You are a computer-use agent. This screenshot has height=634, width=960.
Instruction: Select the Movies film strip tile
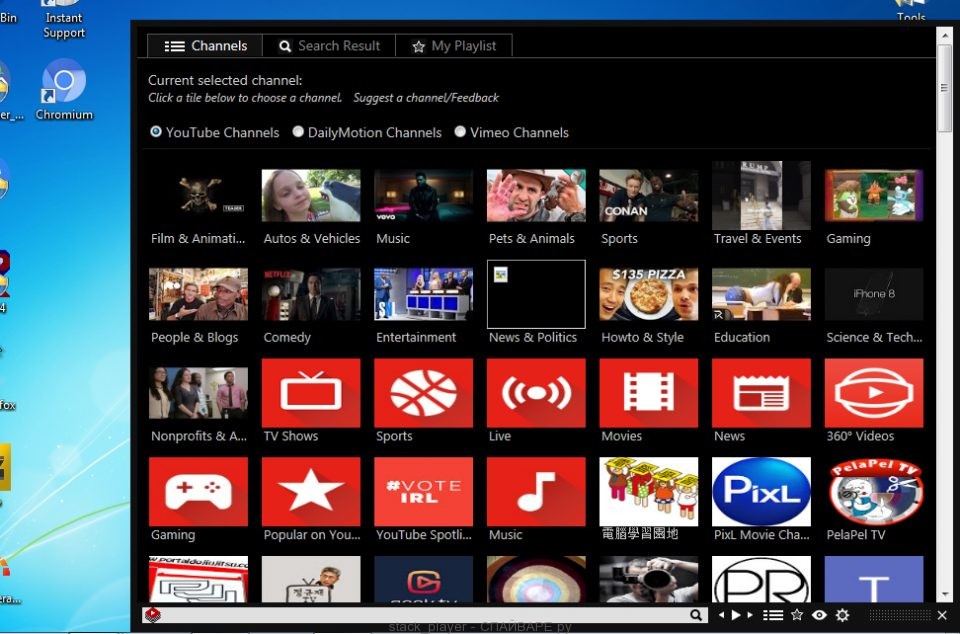[648, 393]
